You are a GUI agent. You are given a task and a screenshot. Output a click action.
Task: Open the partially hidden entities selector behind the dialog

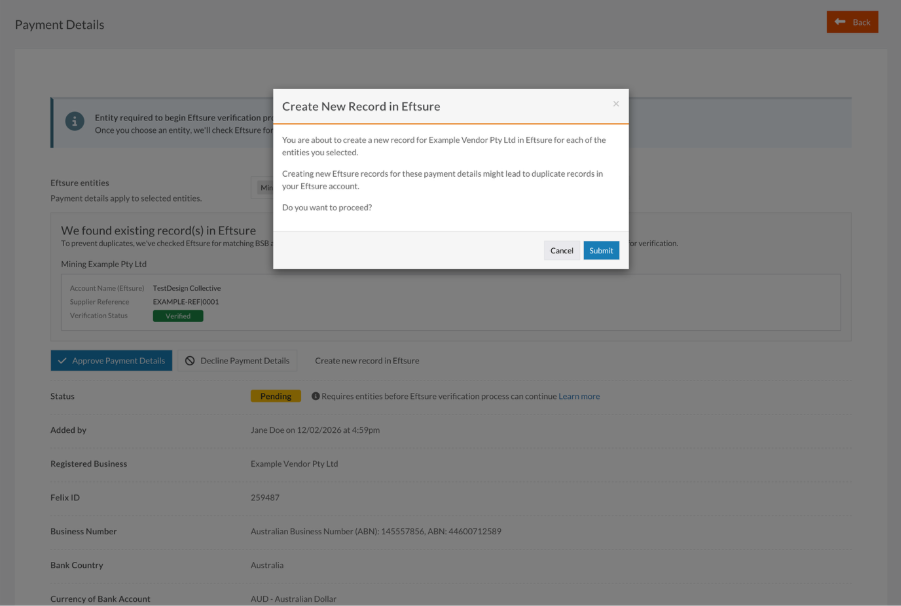(x=264, y=187)
